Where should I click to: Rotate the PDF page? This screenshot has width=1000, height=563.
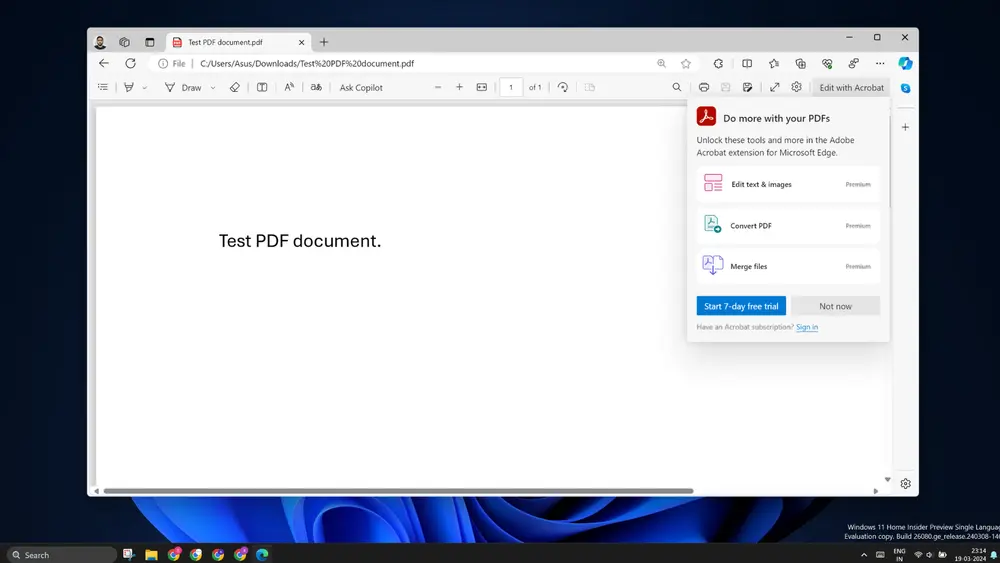pos(563,87)
